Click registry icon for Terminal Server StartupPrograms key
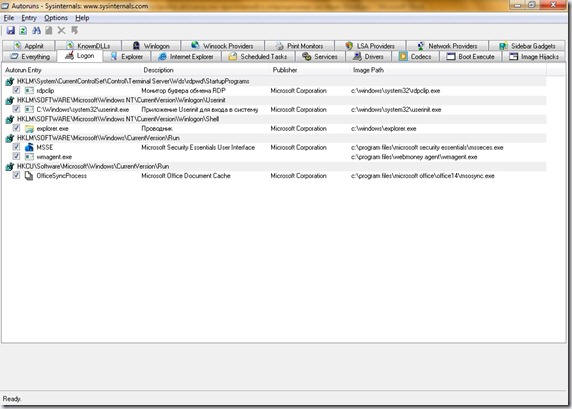572x409 pixels. pos(10,81)
